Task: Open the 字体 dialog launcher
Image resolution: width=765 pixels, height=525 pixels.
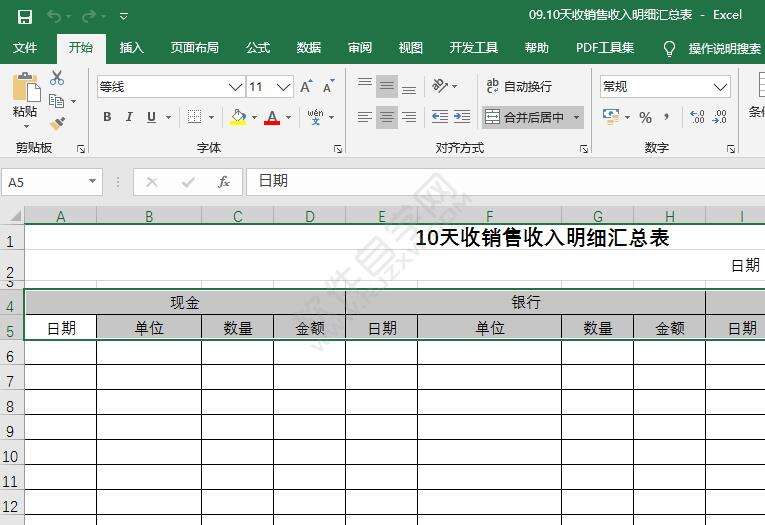Action: (338, 149)
